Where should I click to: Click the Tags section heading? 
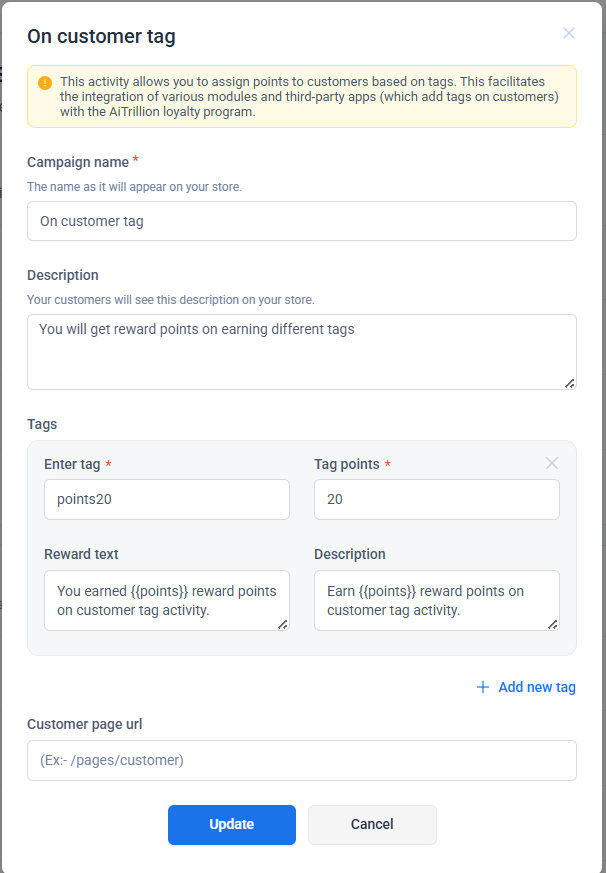[x=42, y=424]
